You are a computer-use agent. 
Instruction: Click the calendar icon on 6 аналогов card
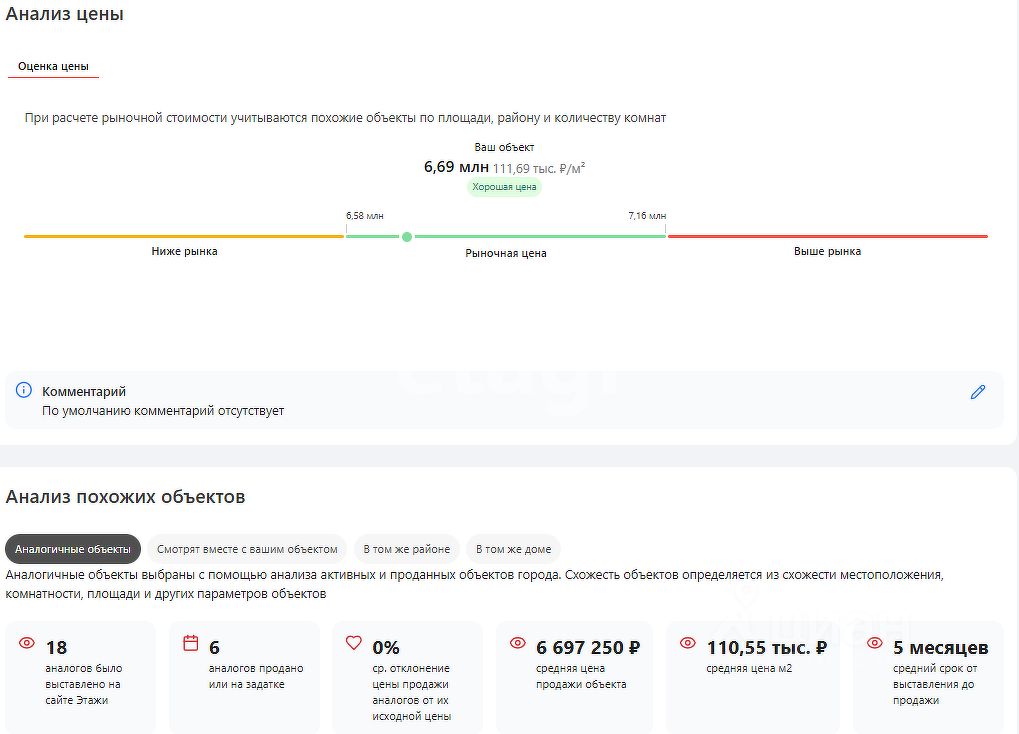190,643
